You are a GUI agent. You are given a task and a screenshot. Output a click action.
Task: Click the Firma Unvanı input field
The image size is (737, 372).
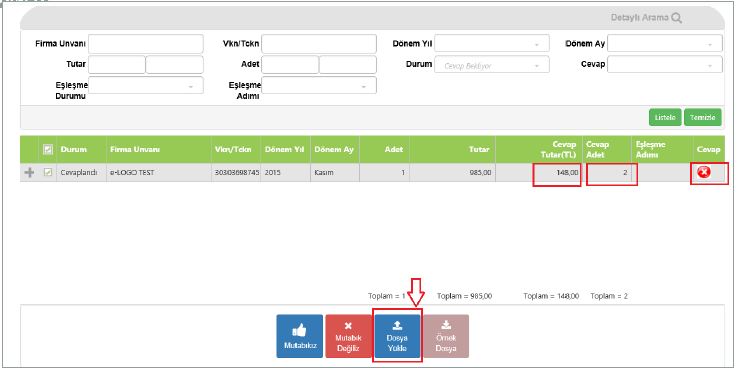click(146, 43)
